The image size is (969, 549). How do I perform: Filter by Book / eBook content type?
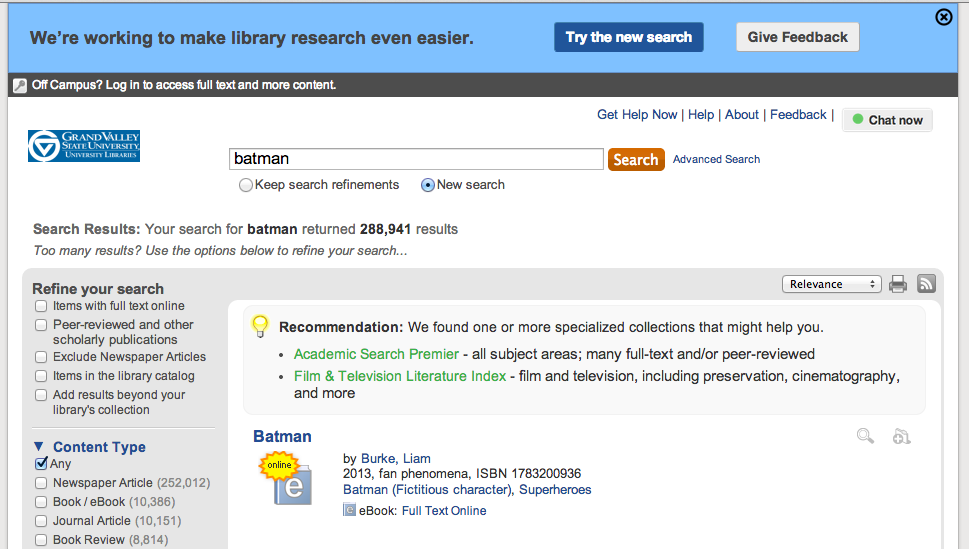[41, 502]
